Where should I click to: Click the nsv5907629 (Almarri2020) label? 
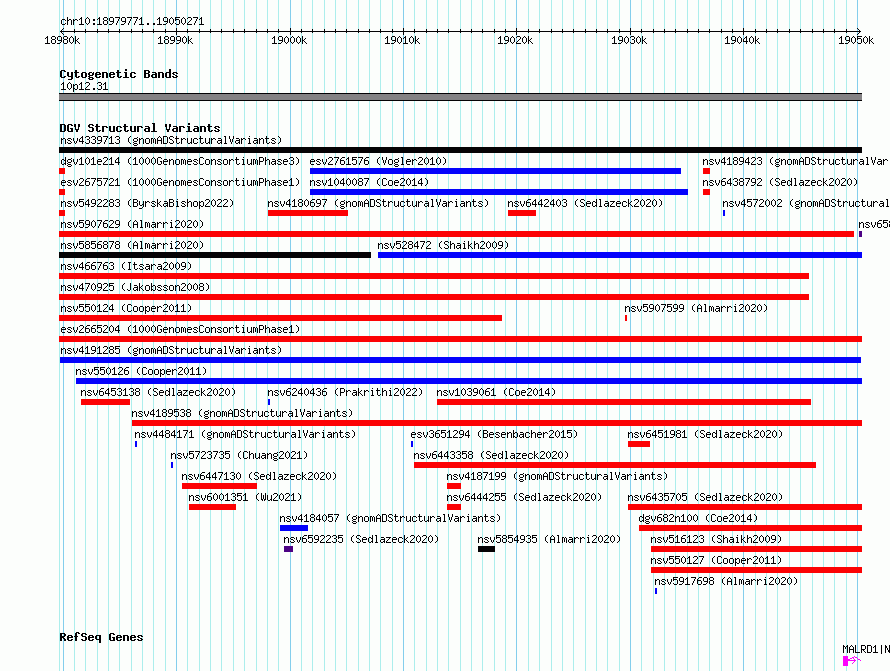click(x=132, y=224)
